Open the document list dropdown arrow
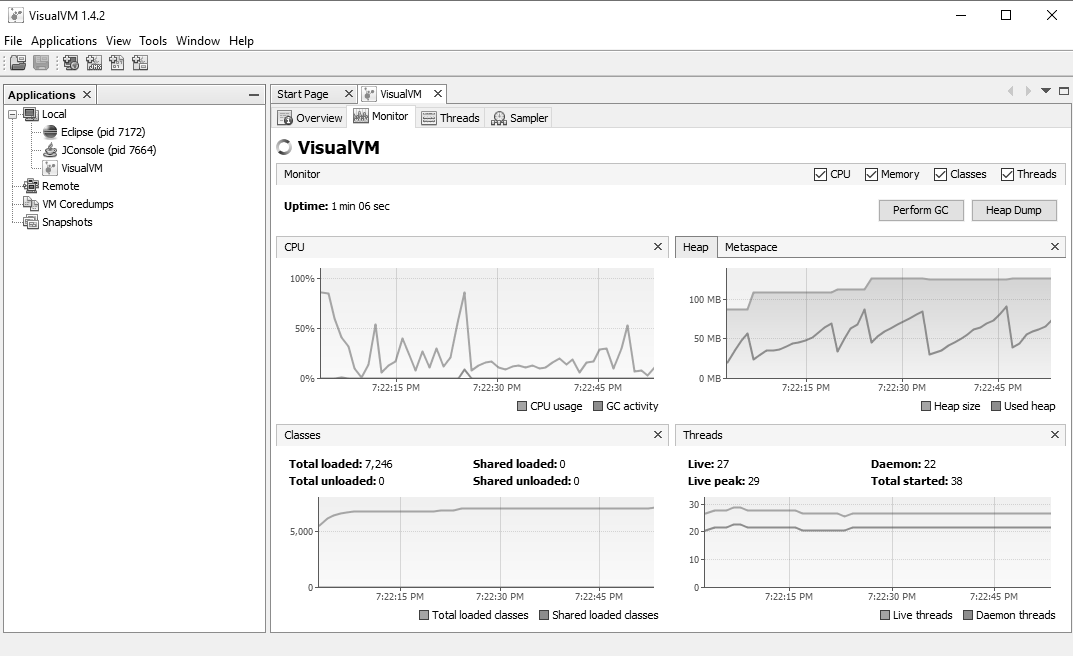The height and width of the screenshot is (656, 1073). (x=1046, y=91)
